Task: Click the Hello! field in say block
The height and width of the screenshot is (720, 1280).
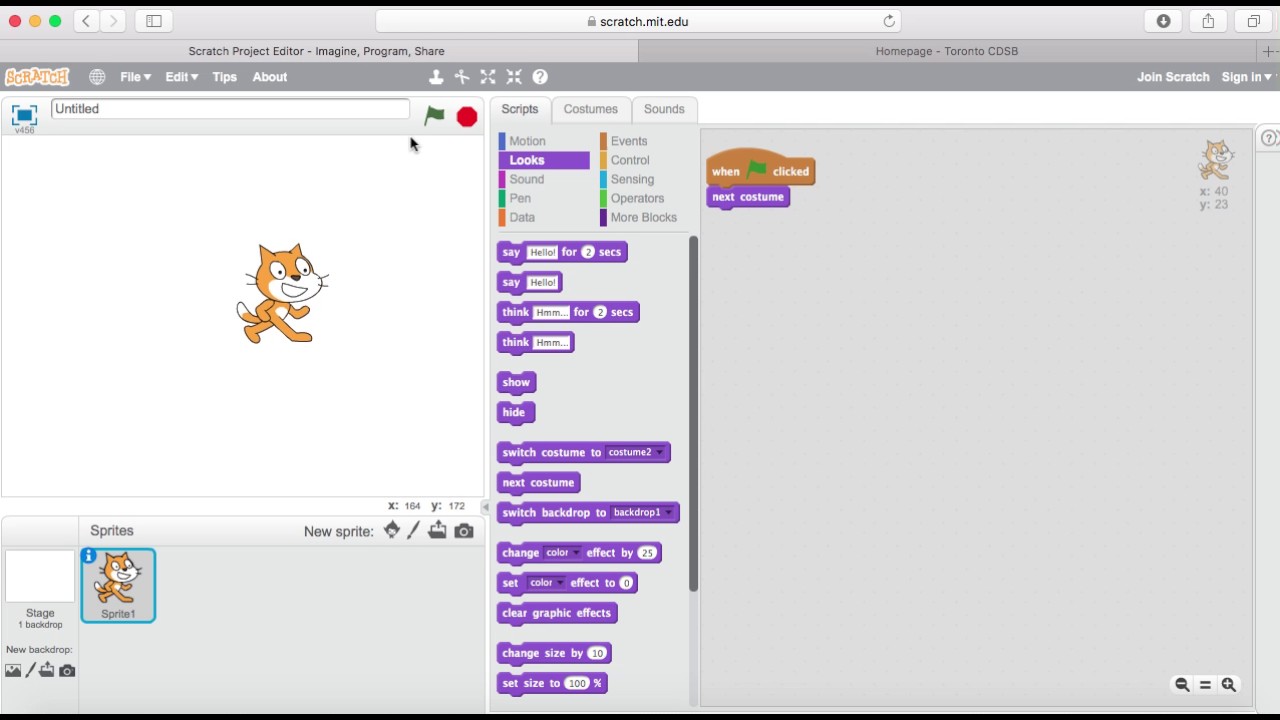Action: (x=544, y=282)
